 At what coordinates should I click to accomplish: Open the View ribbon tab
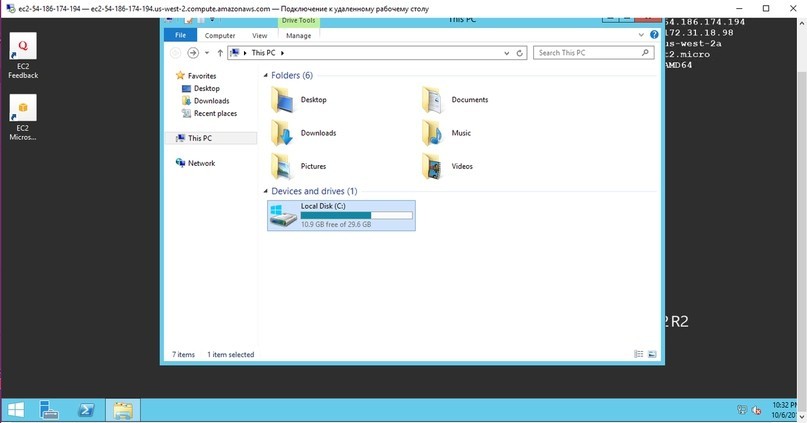pos(259,36)
